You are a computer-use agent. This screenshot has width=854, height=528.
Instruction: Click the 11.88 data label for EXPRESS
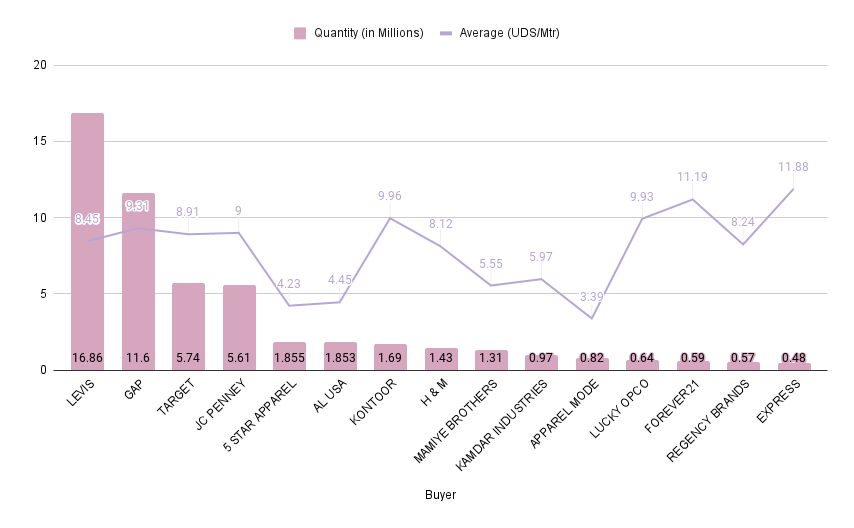tap(793, 167)
